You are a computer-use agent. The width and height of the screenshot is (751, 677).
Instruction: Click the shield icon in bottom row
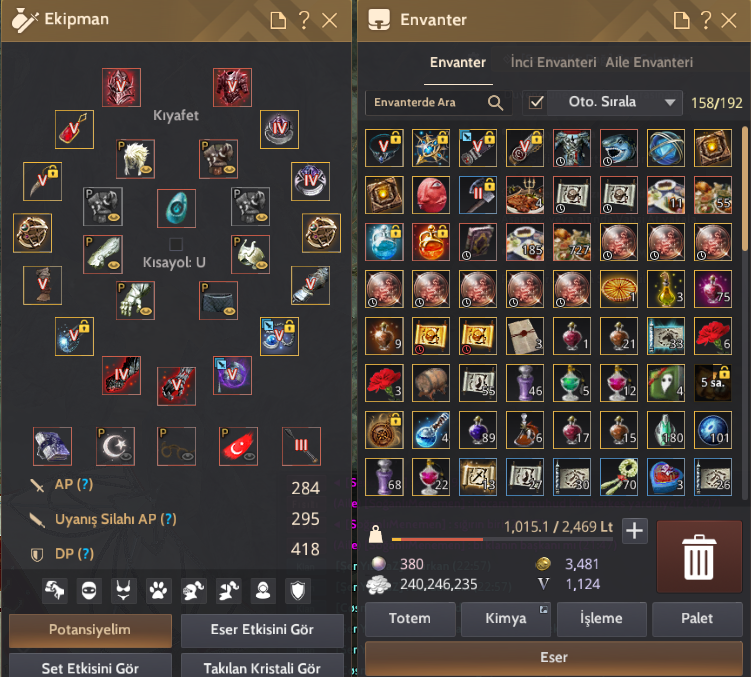[297, 590]
